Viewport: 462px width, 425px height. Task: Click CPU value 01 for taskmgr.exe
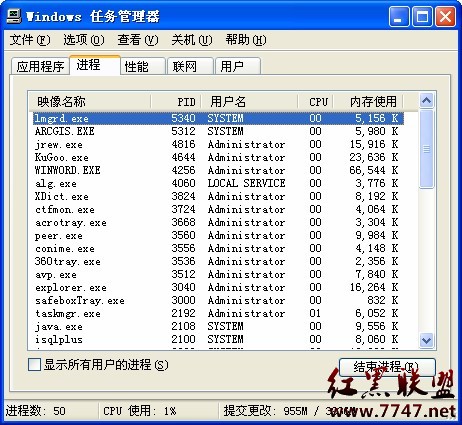click(315, 313)
